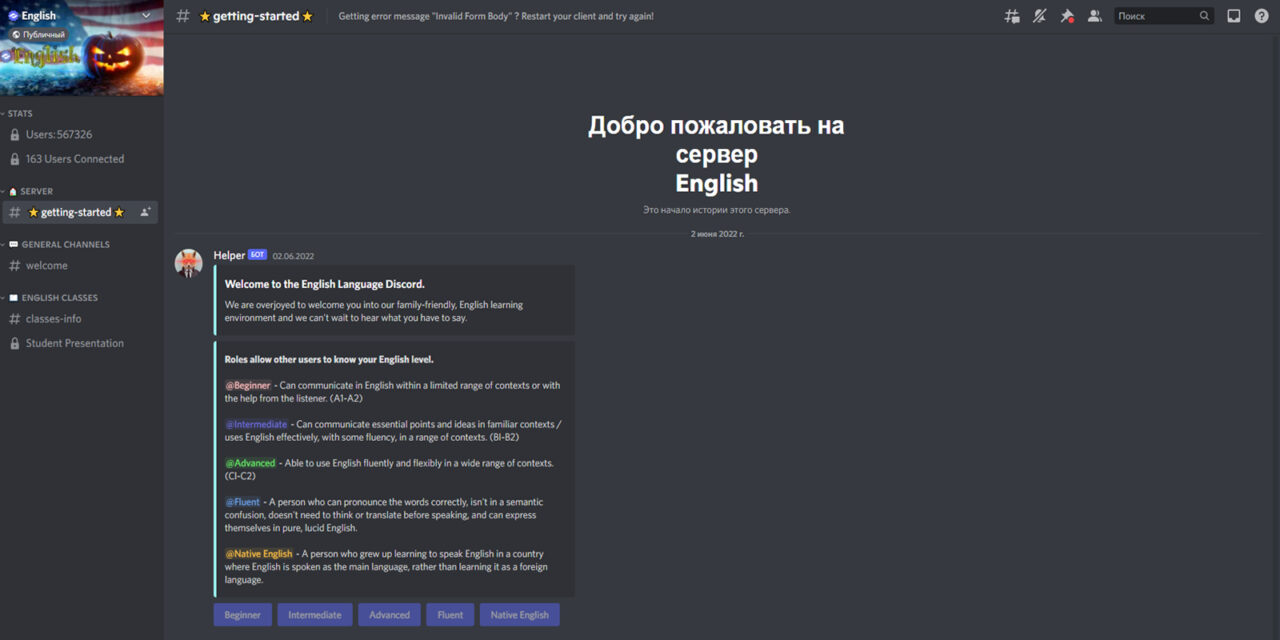Open the notification settings bell icon
Screen dimensions: 1280x640
(1039, 15)
